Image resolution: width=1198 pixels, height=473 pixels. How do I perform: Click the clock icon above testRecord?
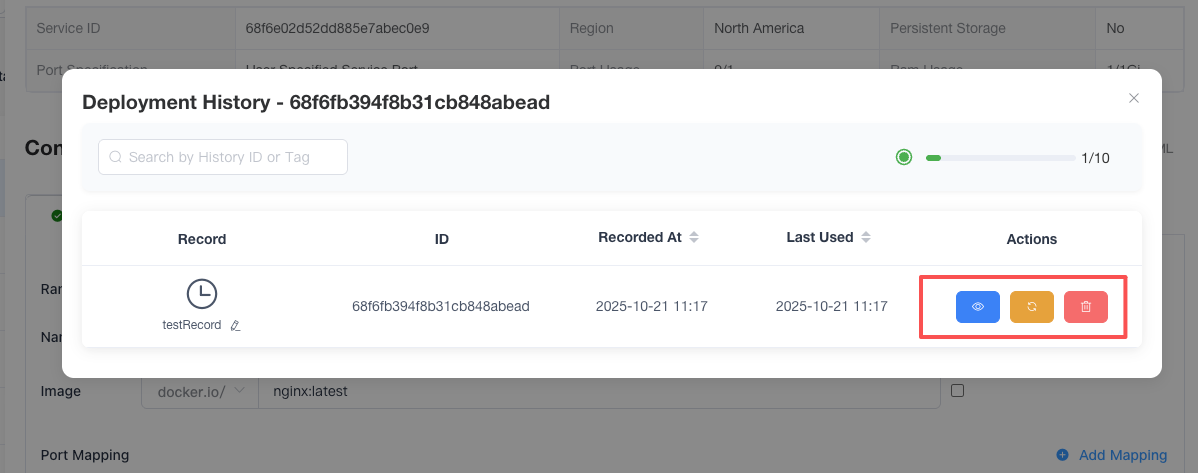tap(202, 293)
